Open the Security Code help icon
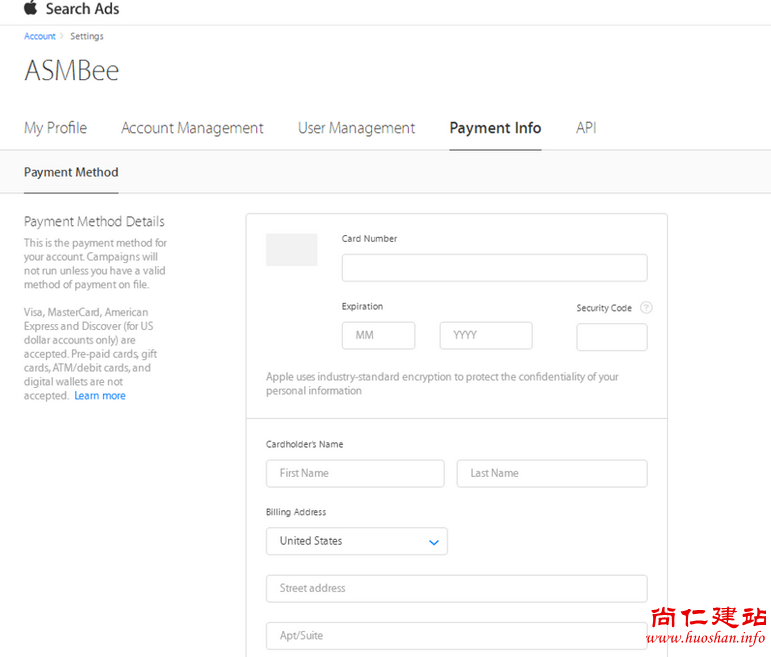 (646, 308)
